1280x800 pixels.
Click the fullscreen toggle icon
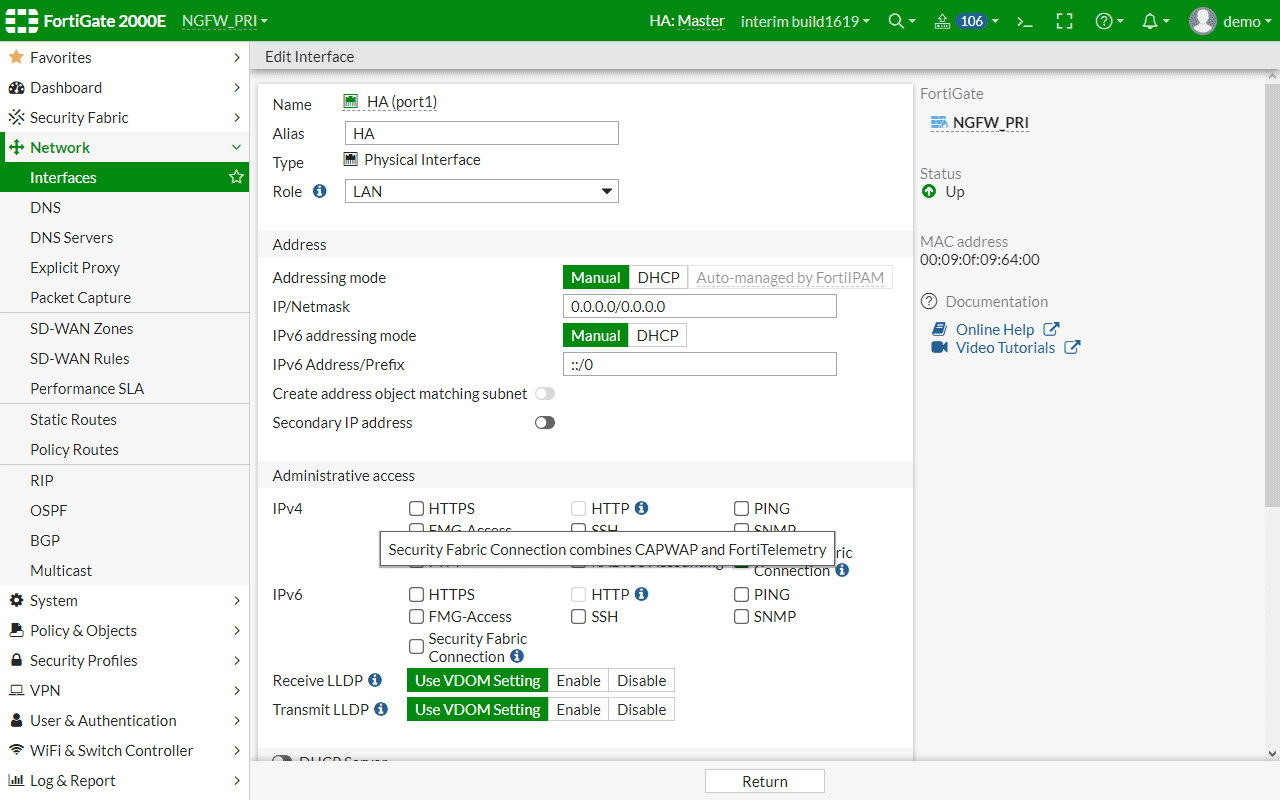tap(1064, 21)
